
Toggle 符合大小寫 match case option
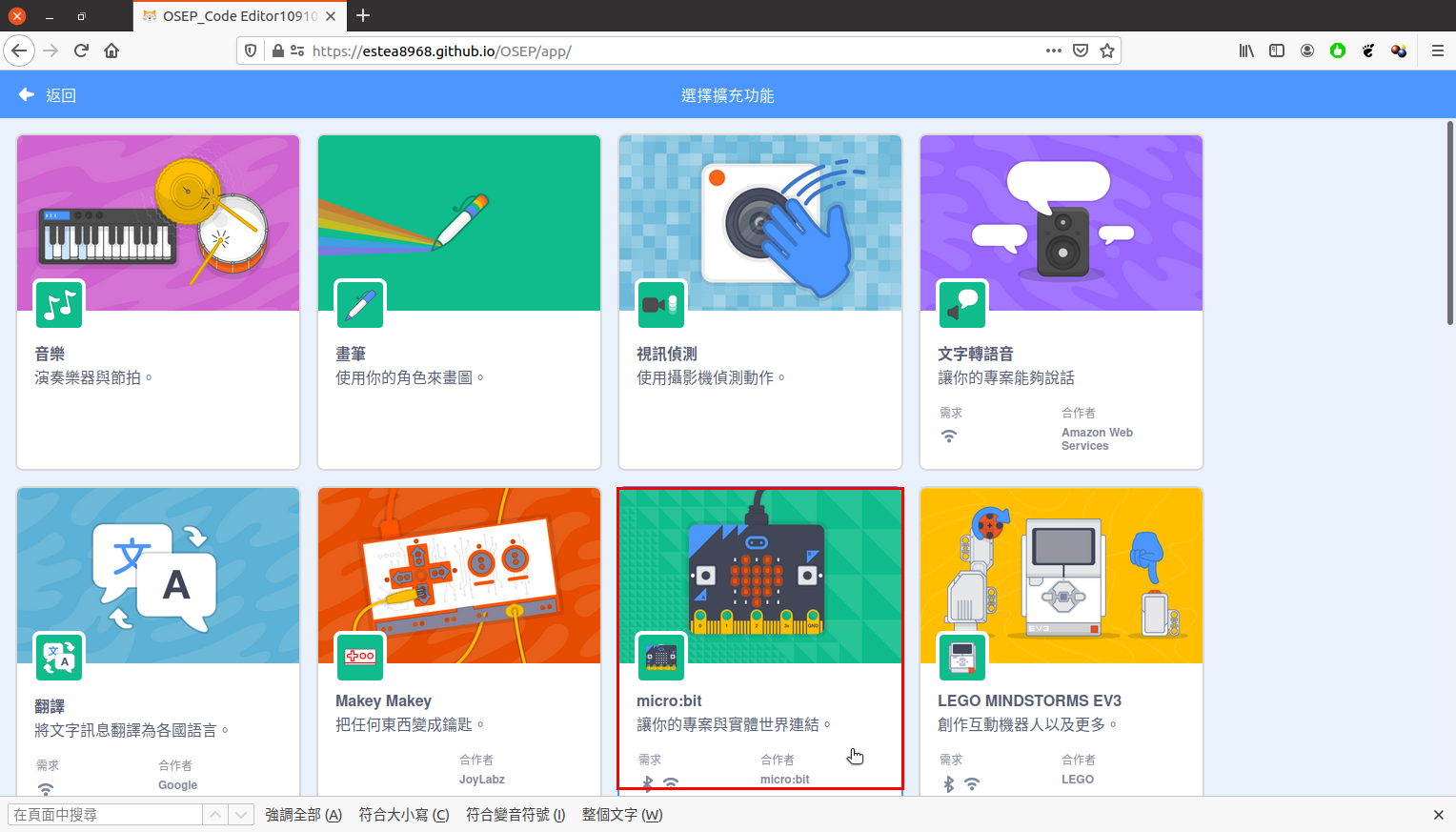404,815
